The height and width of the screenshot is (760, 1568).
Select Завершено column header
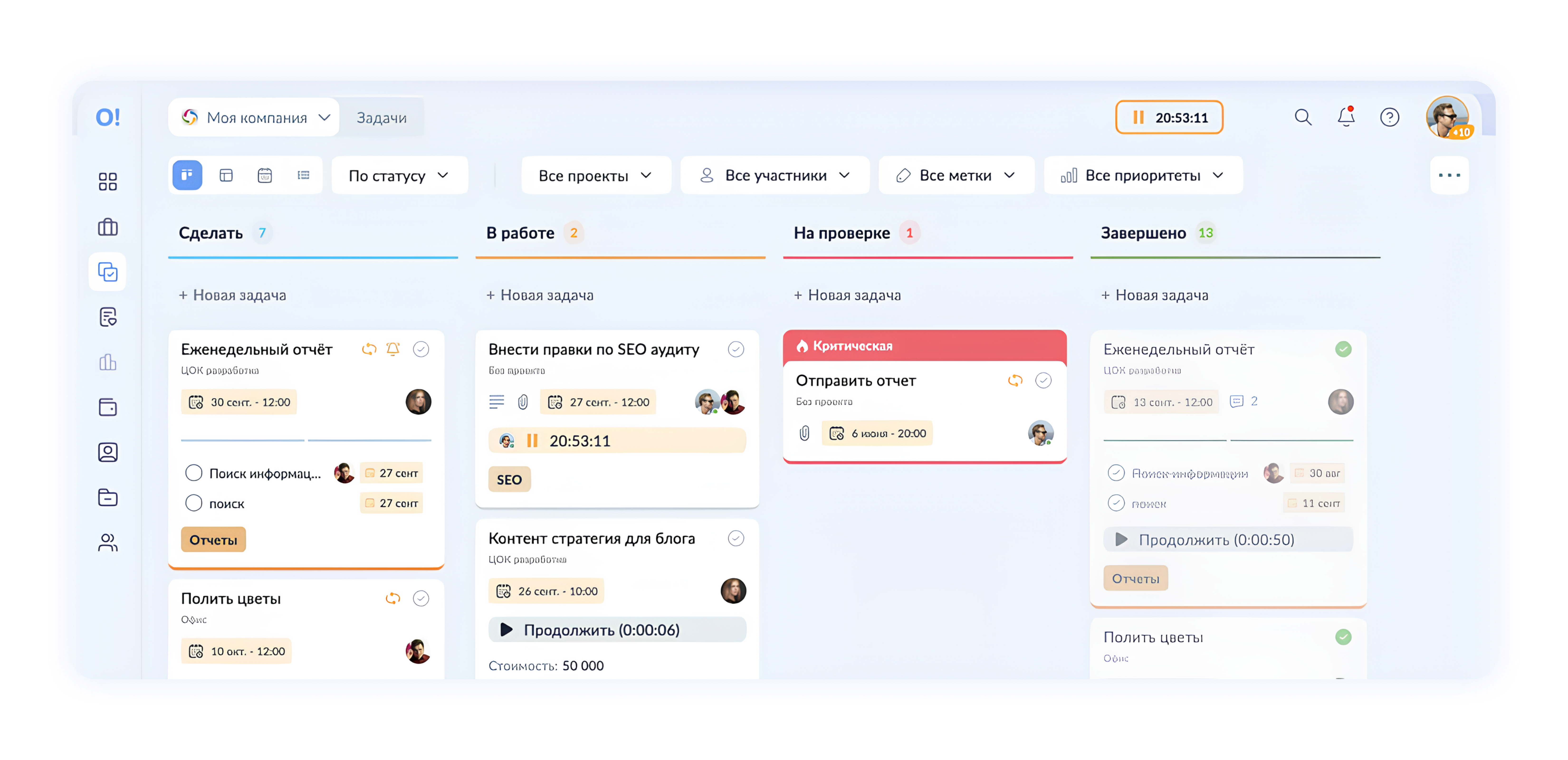(1143, 233)
